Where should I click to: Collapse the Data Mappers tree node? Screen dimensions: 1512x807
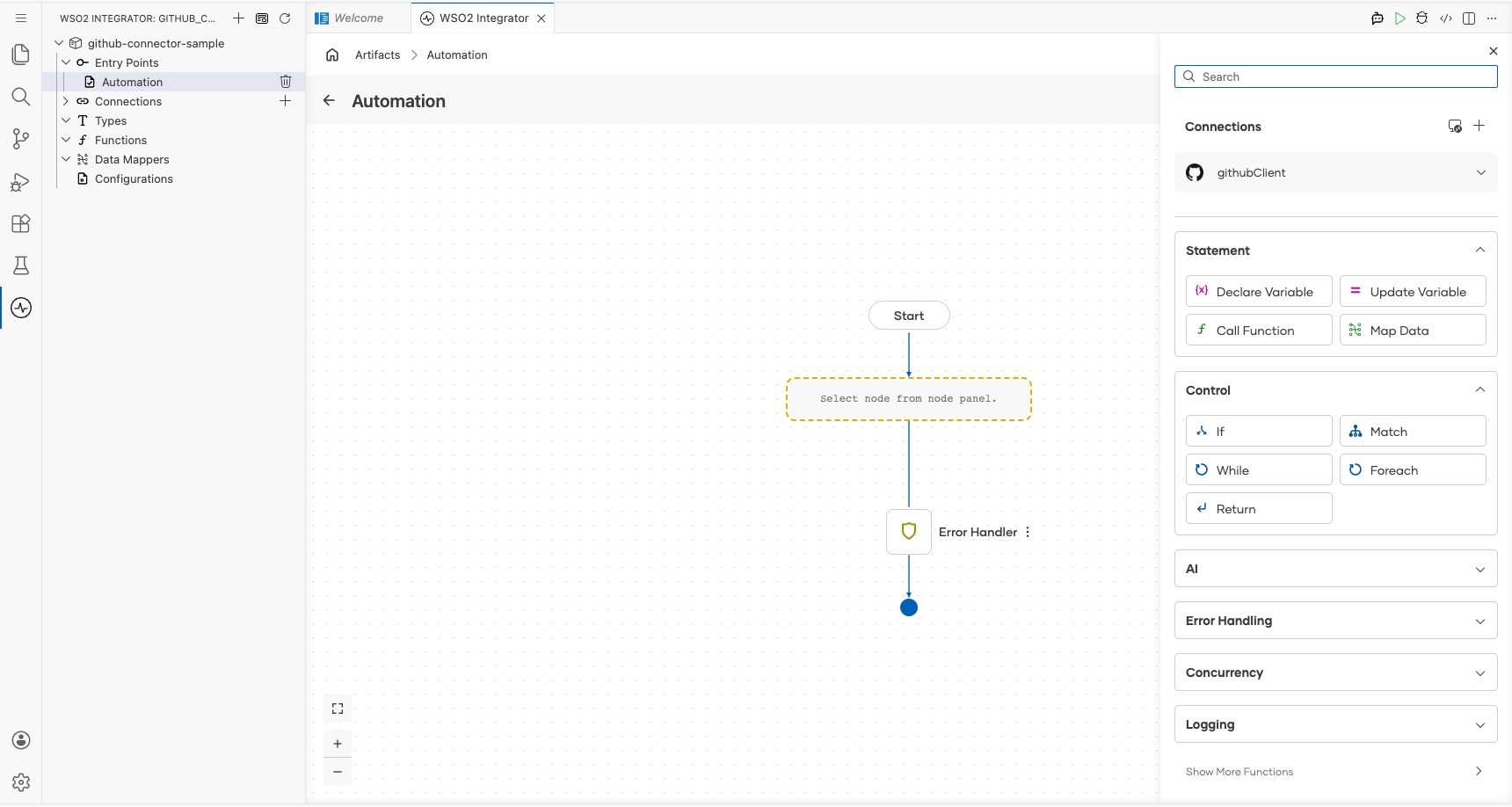[66, 159]
